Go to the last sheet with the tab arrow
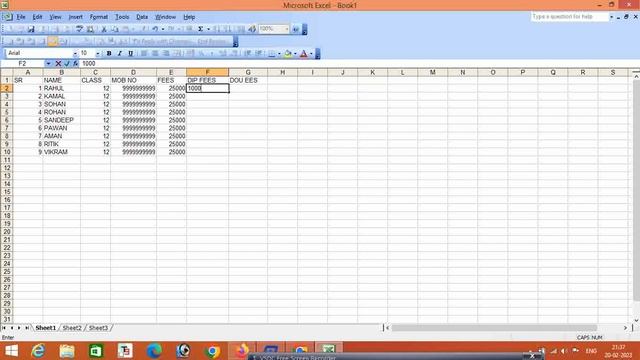This screenshot has height=360, width=640. tap(27, 328)
